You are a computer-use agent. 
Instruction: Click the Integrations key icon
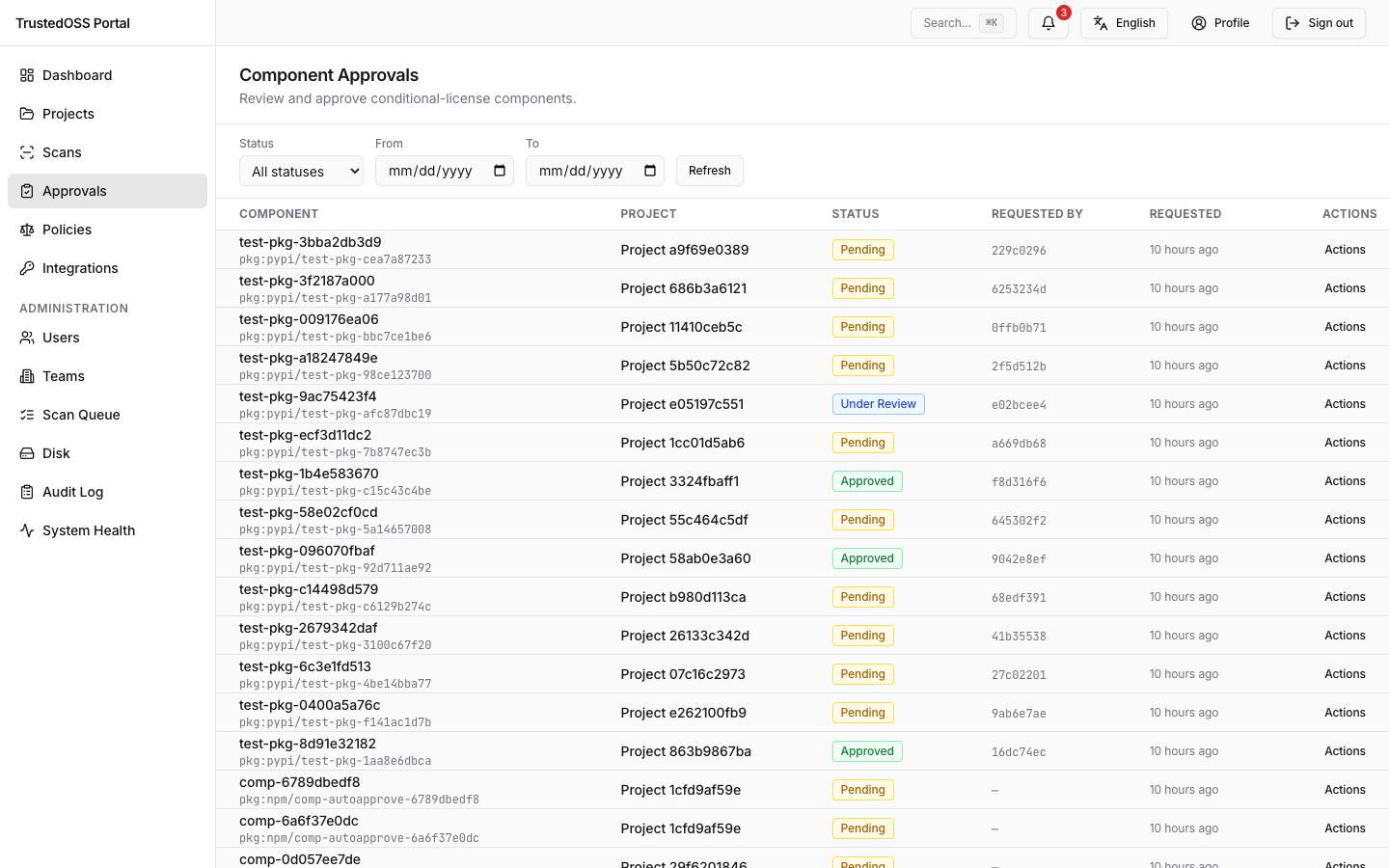[x=27, y=268]
